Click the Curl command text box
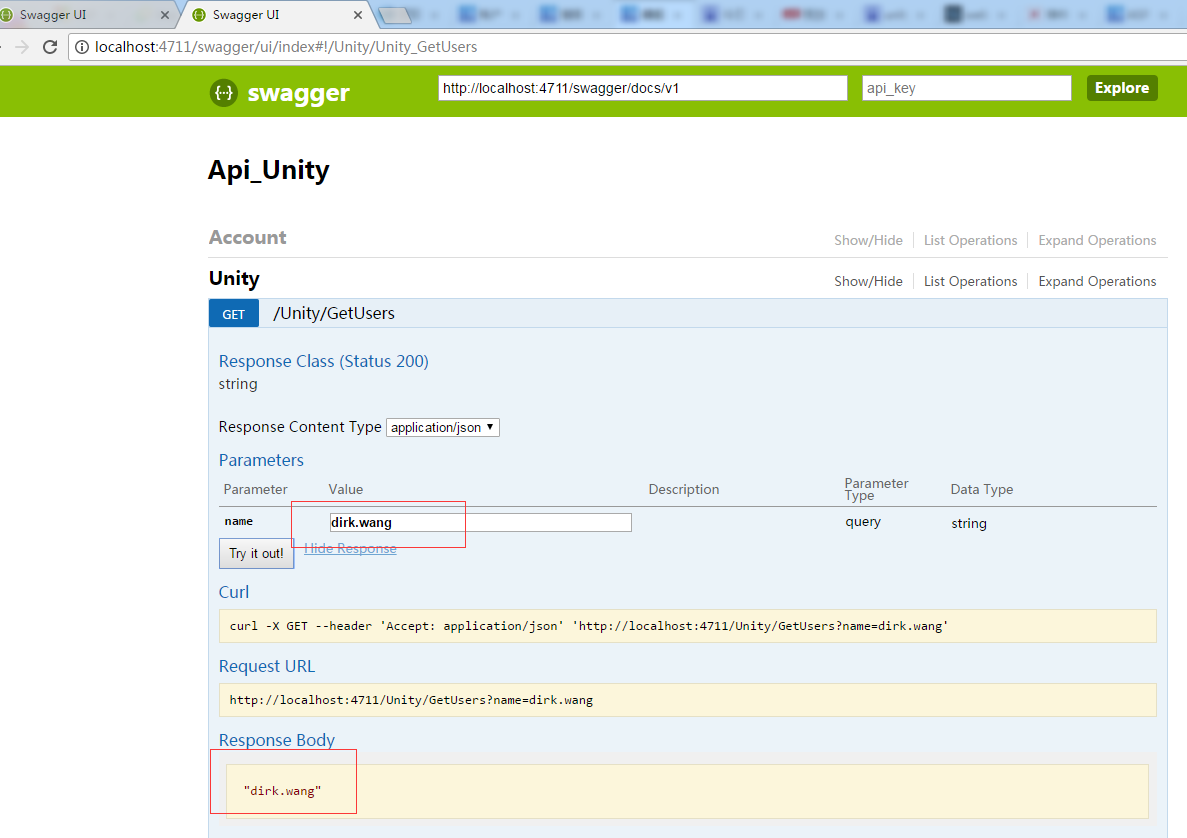Viewport: 1187px width, 838px height. (687, 626)
